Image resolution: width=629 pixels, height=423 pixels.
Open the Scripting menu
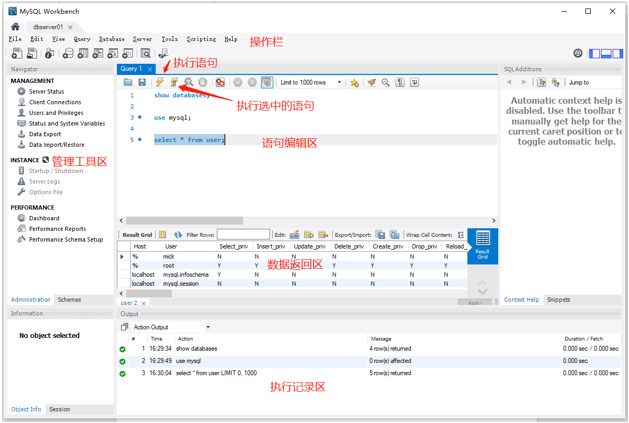201,39
